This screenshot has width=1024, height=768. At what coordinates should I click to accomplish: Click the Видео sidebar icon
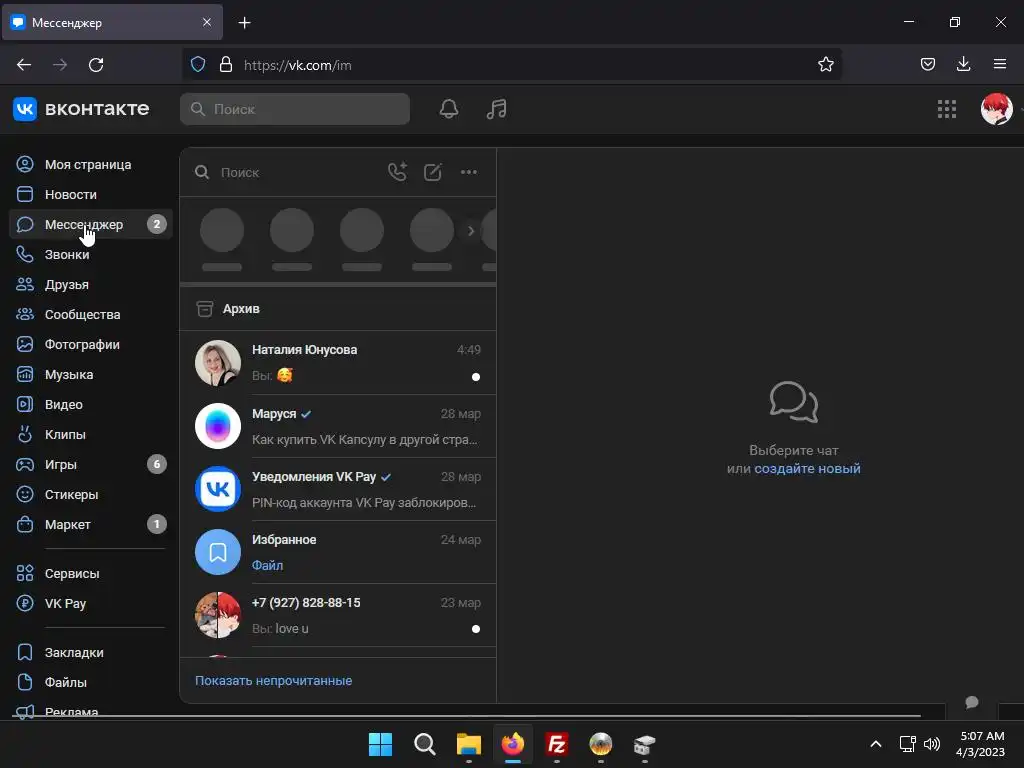pyautogui.click(x=25, y=404)
